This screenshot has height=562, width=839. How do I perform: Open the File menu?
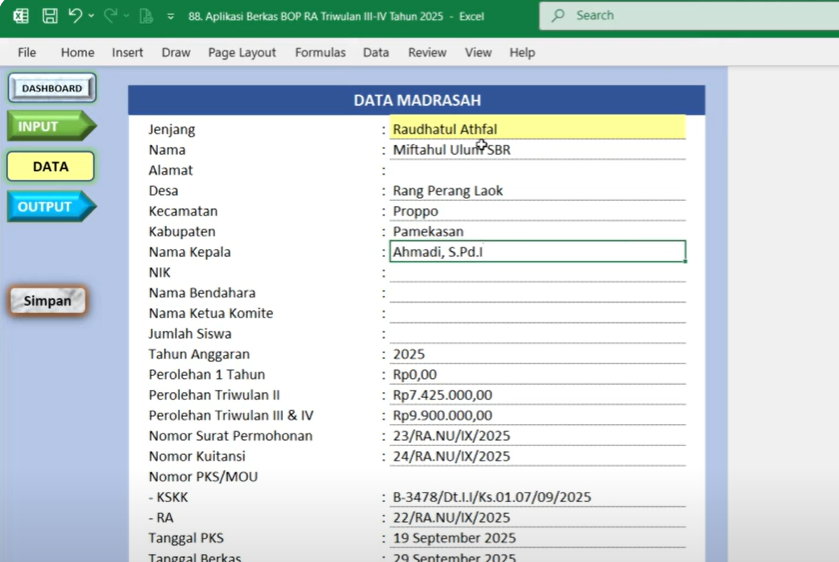27,52
